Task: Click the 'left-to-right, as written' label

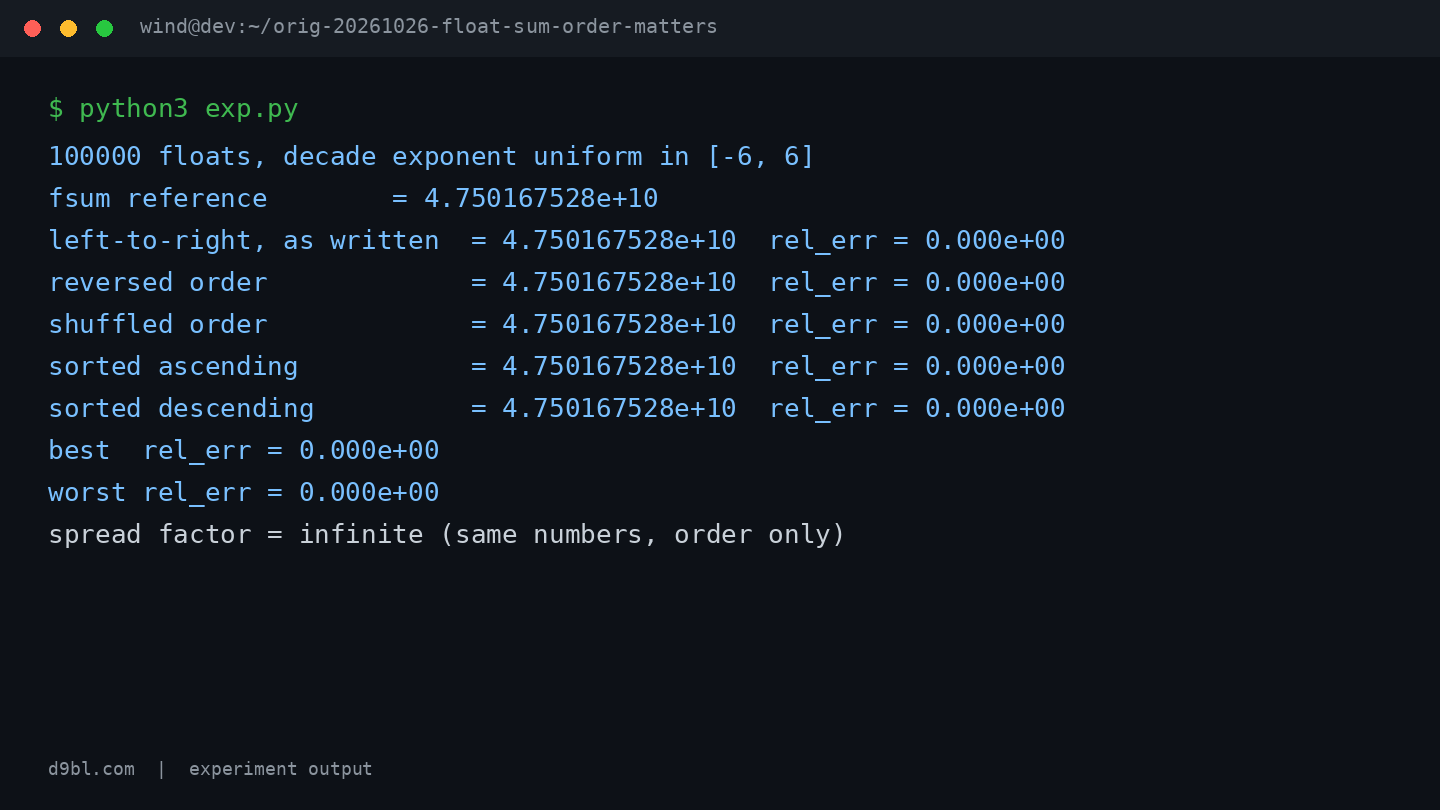Action: 243,241
